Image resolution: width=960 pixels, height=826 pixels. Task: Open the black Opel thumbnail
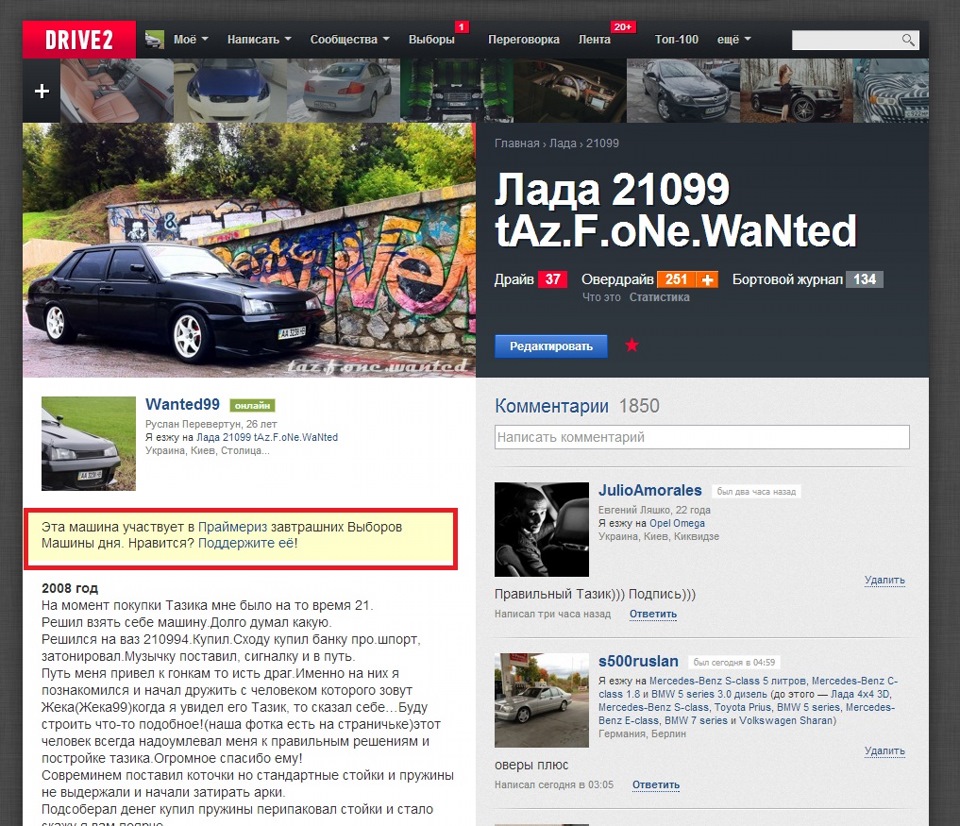coord(683,91)
